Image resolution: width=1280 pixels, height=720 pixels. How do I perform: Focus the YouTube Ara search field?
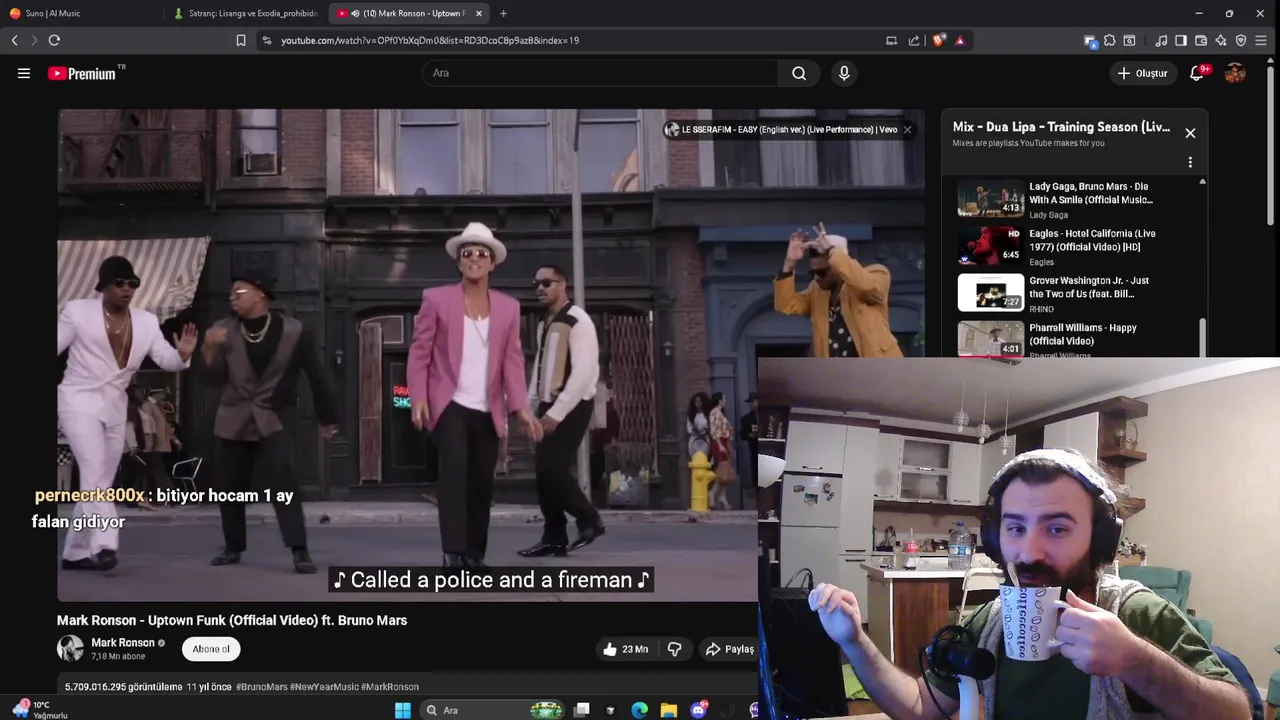pyautogui.click(x=600, y=73)
